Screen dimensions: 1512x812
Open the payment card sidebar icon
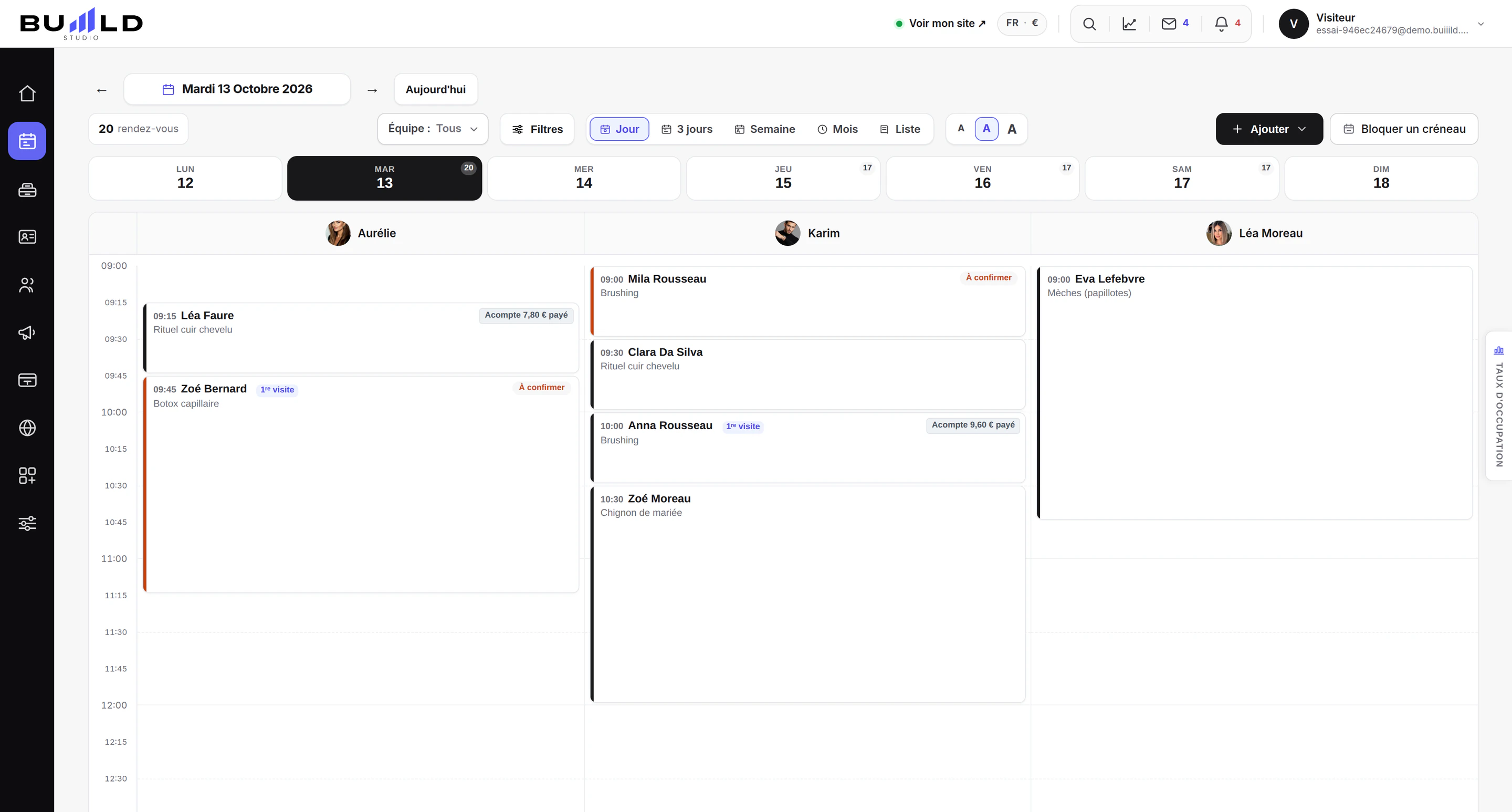27,380
